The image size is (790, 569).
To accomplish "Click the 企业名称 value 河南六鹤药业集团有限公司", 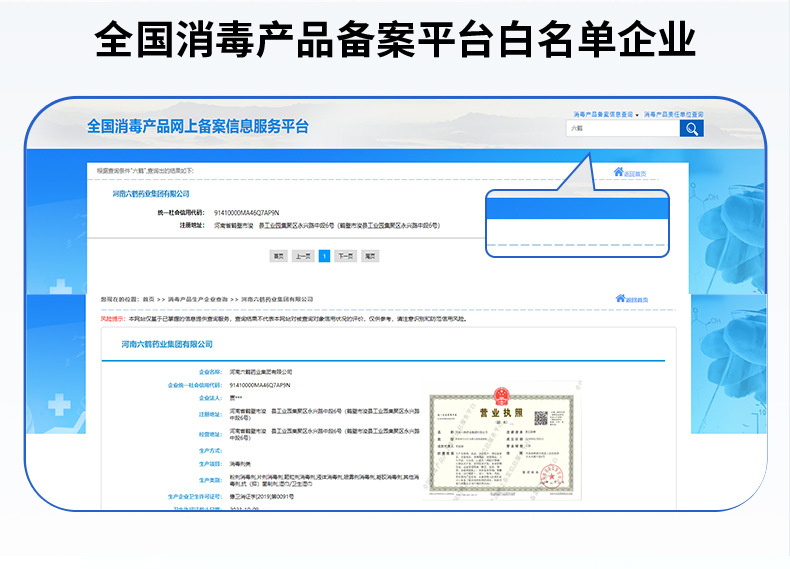I will tap(261, 372).
